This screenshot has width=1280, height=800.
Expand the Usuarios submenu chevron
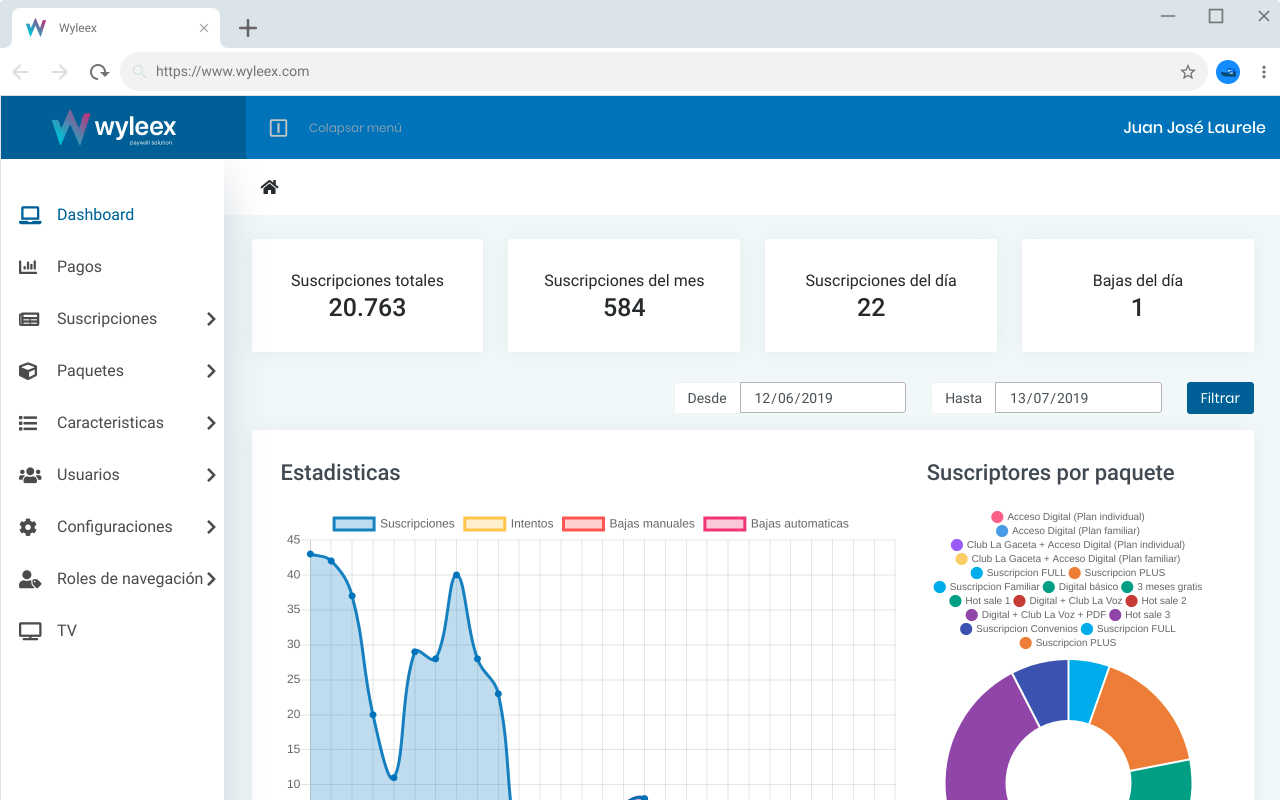211,475
